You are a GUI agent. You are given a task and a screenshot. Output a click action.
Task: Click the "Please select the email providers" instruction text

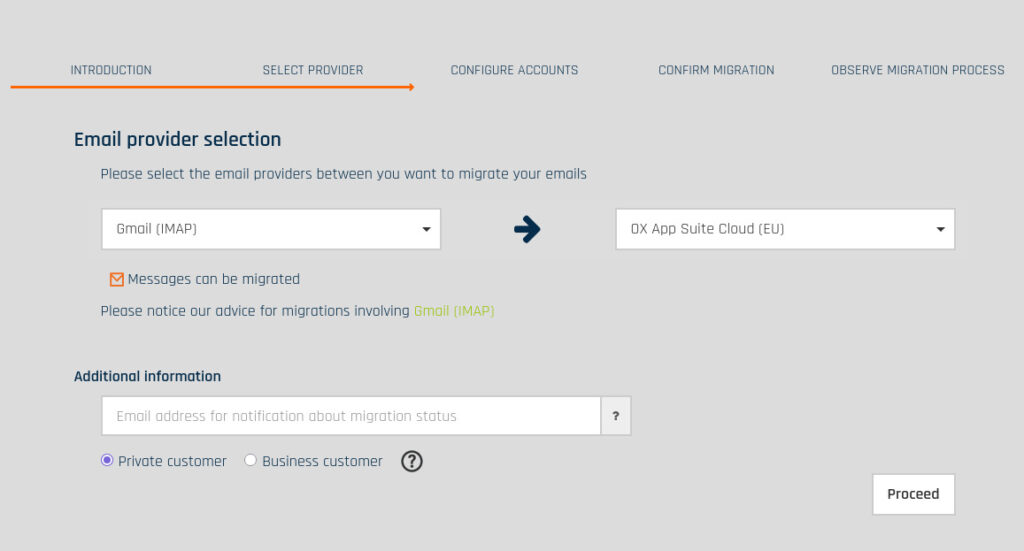pos(343,174)
